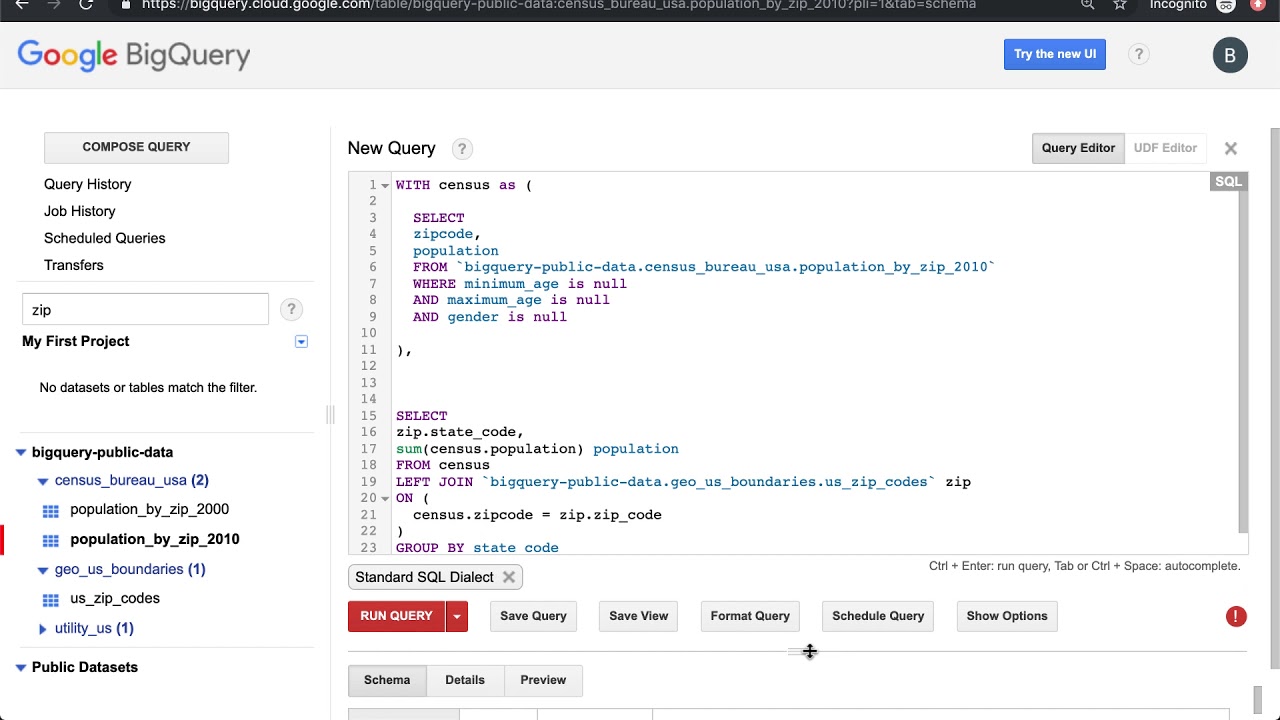This screenshot has height=720, width=1280.
Task: Switch to the Details tab
Action: pyautogui.click(x=465, y=680)
